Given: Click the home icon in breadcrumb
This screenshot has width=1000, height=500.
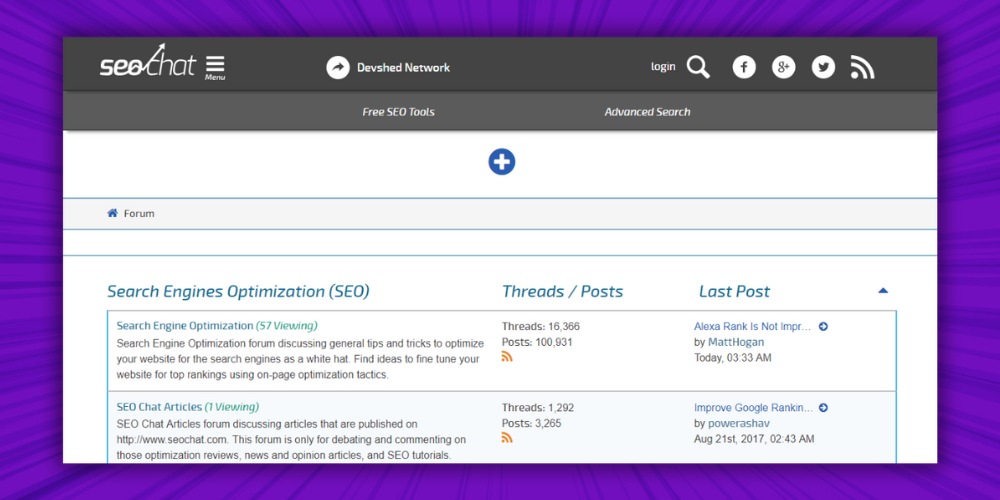Looking at the screenshot, I should coord(113,213).
